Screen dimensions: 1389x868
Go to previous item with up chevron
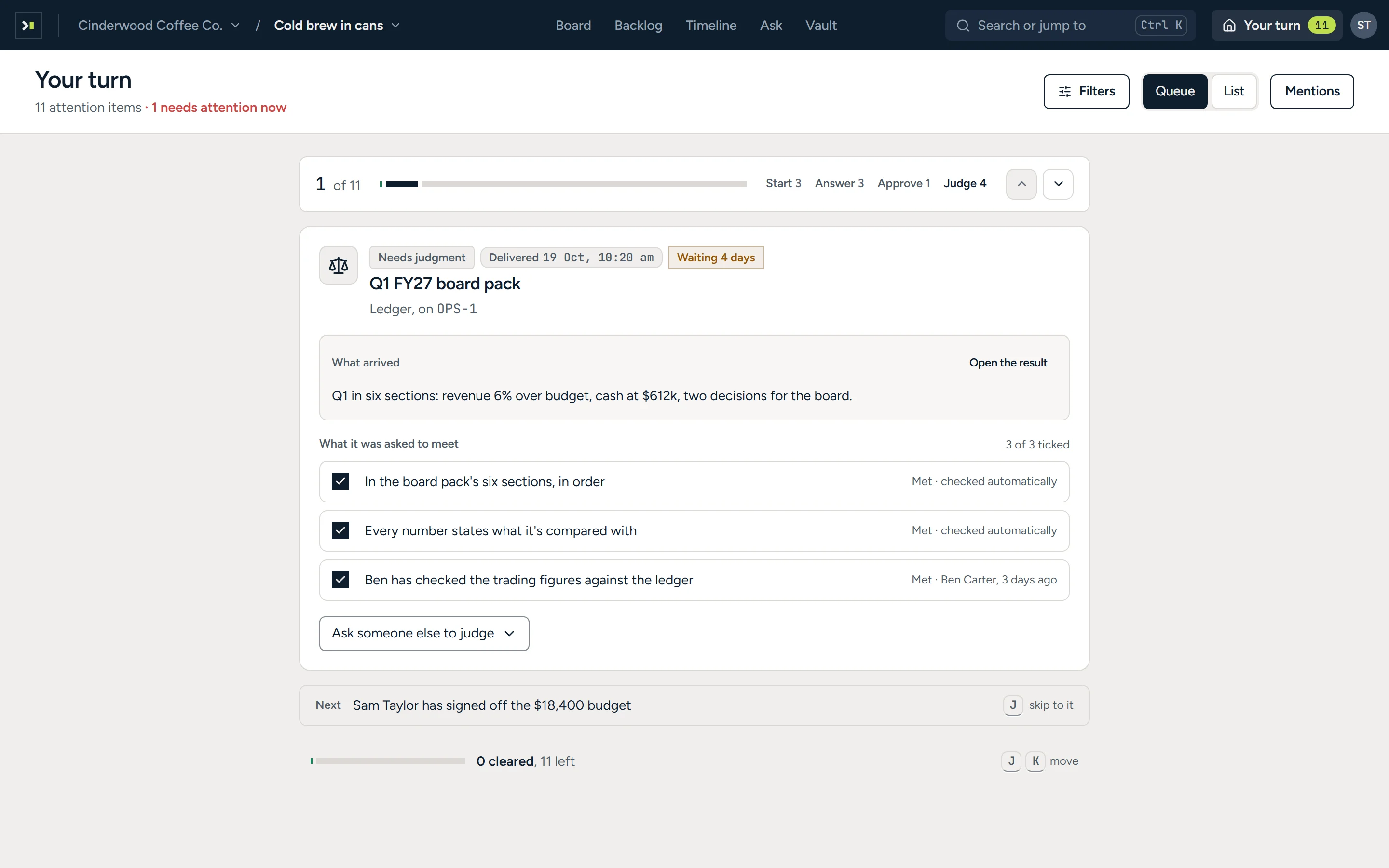click(1021, 184)
